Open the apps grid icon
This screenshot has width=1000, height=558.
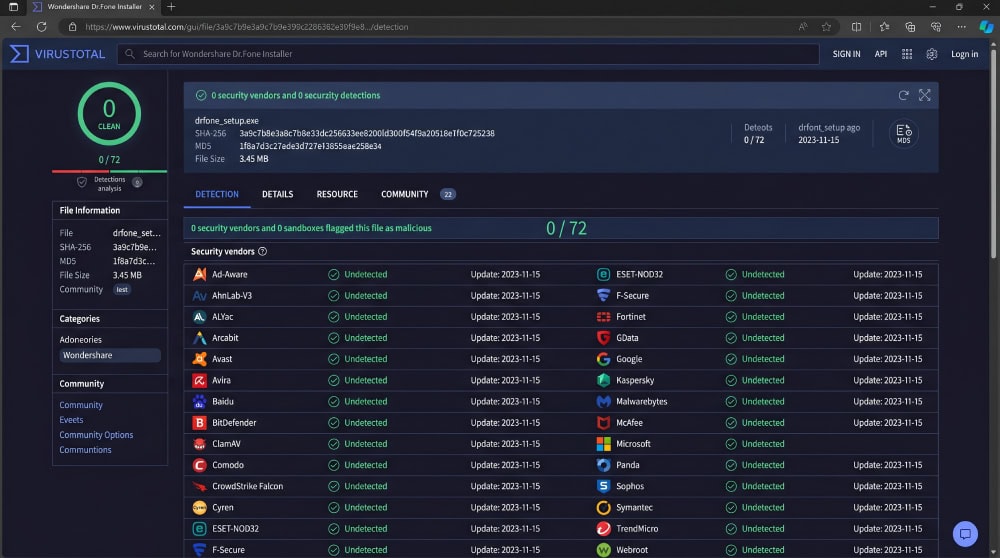coord(906,54)
